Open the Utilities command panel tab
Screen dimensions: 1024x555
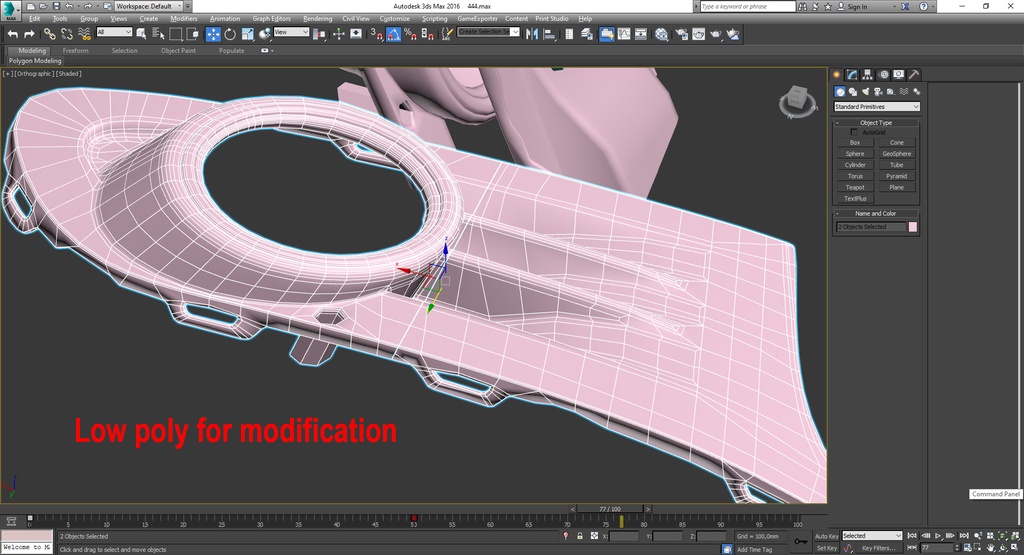click(x=914, y=74)
